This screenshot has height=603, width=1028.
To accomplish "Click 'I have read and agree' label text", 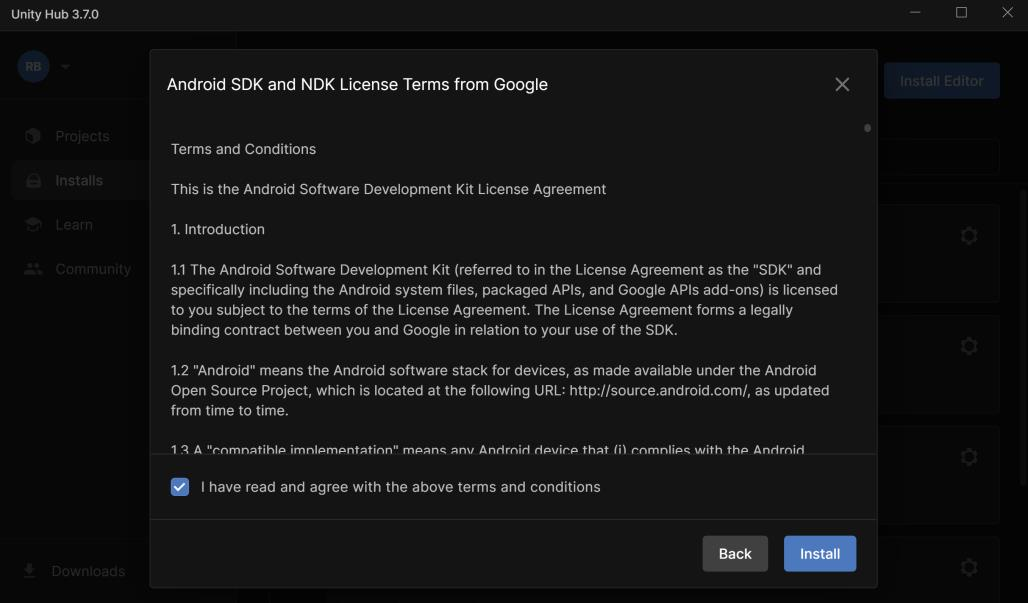I will (x=401, y=487).
